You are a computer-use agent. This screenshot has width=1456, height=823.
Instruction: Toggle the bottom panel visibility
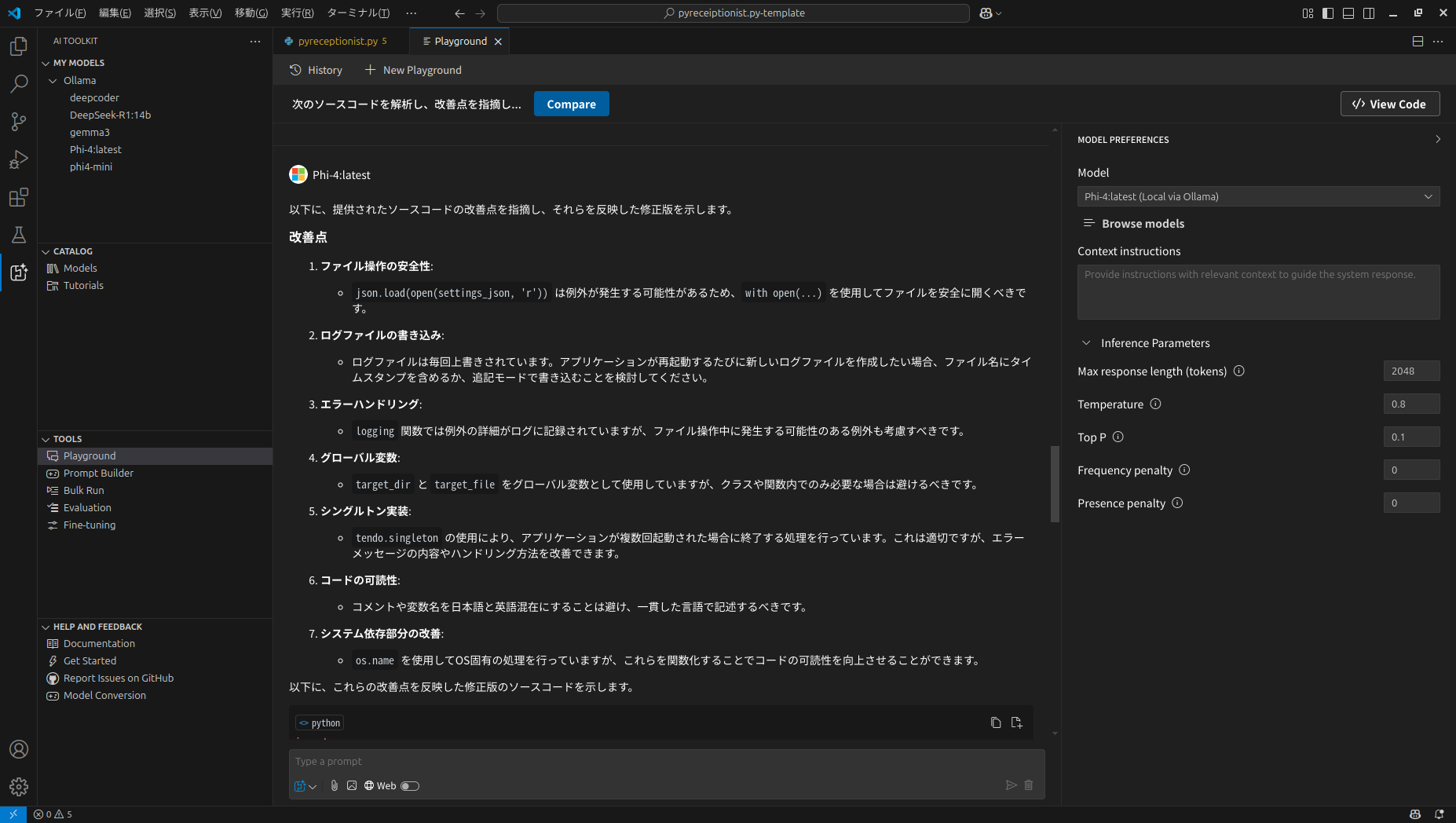(x=1348, y=13)
